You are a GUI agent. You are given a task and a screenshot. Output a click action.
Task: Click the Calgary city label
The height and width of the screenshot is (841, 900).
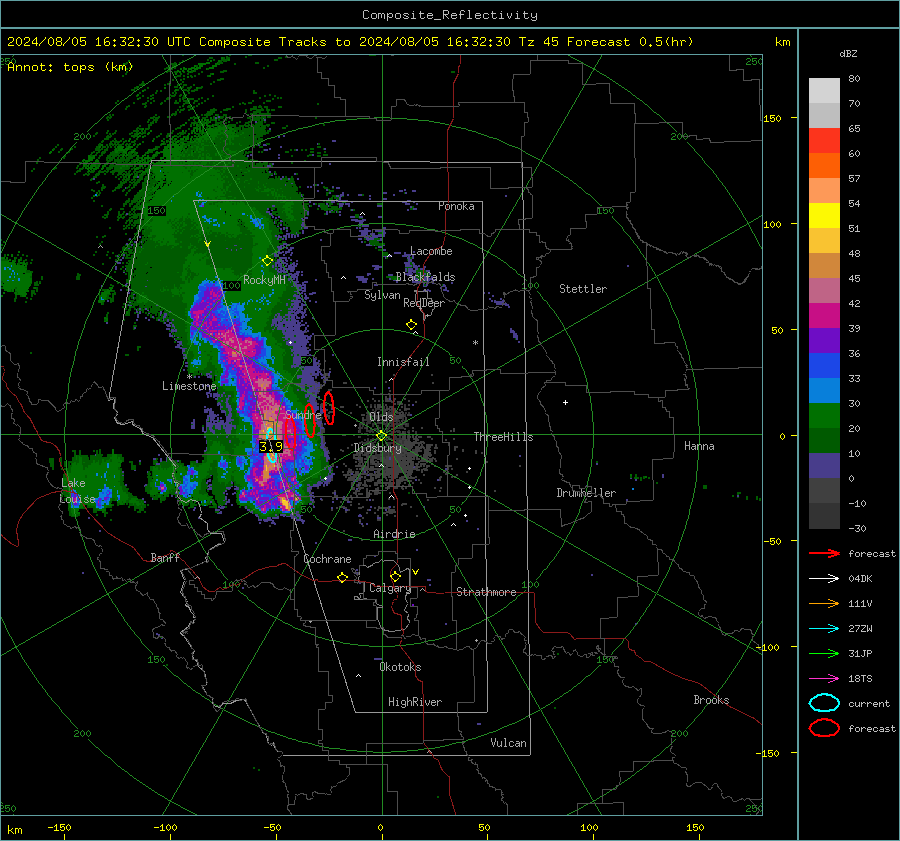pos(390,588)
